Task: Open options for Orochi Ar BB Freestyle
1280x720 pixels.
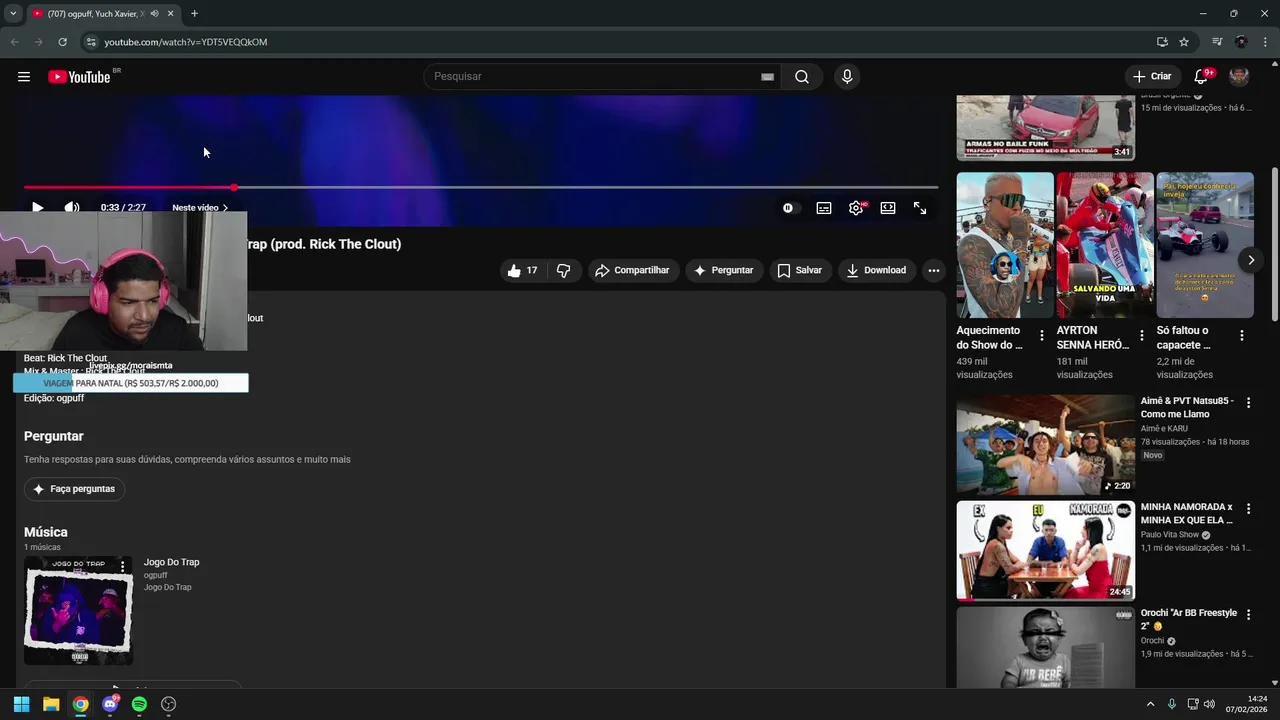Action: coord(1248,614)
